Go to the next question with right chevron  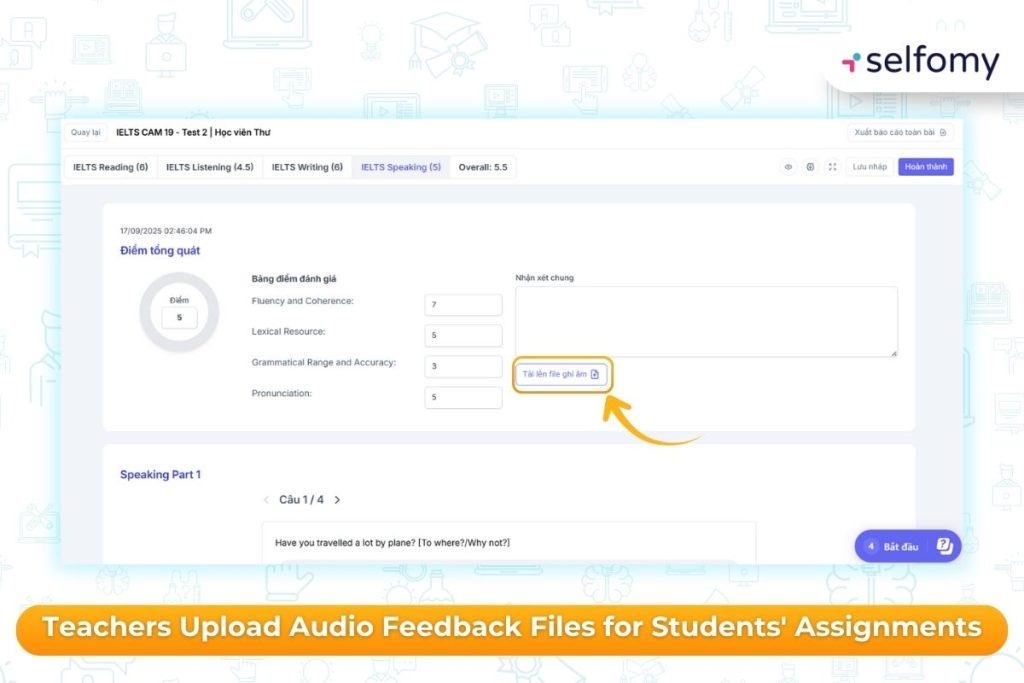338,499
